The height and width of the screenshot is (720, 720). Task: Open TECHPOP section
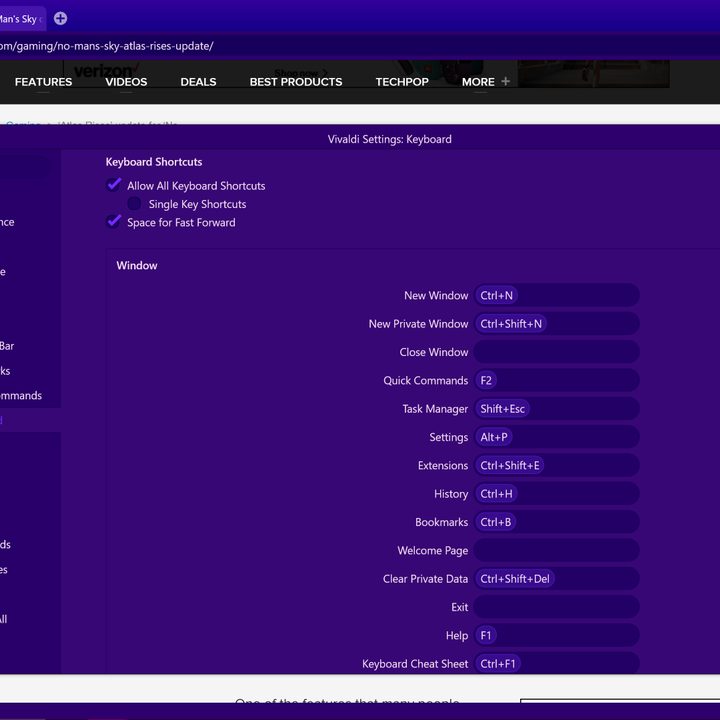pos(402,82)
